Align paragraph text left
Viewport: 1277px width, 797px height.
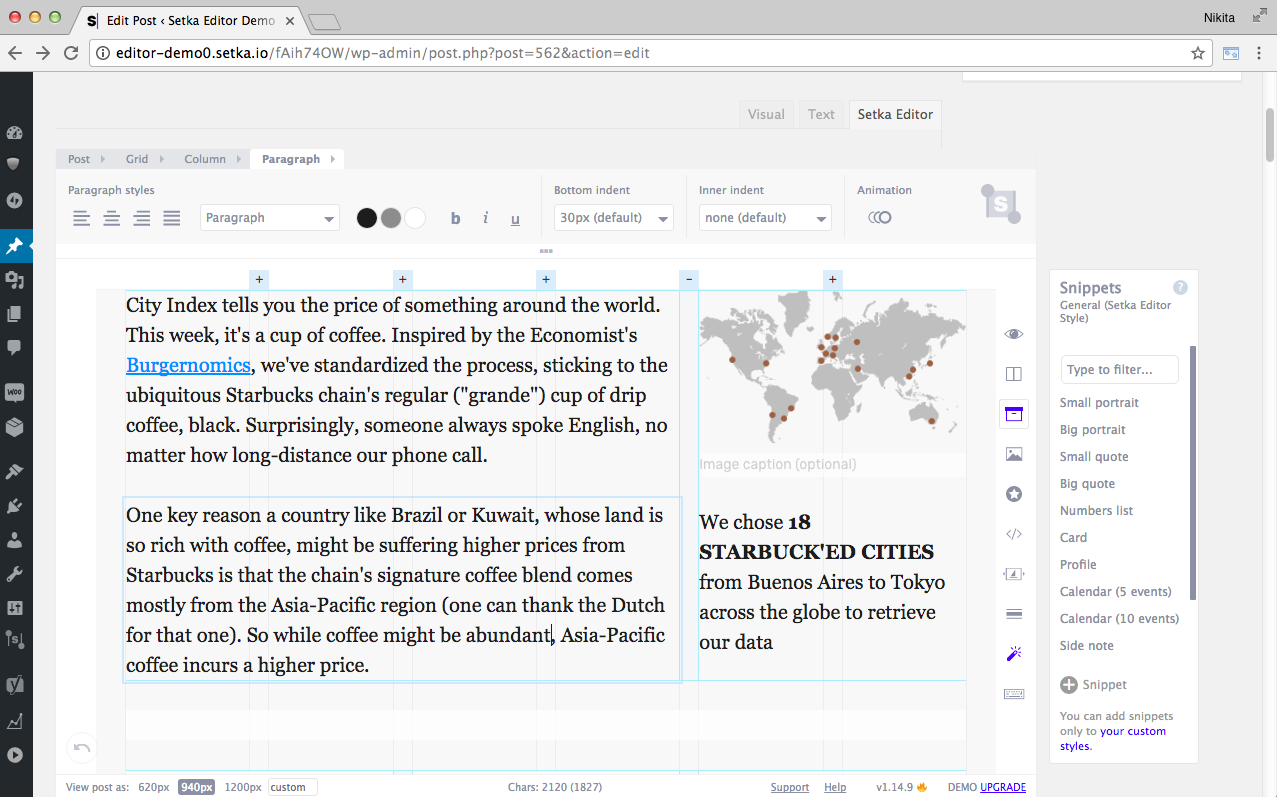[82, 218]
